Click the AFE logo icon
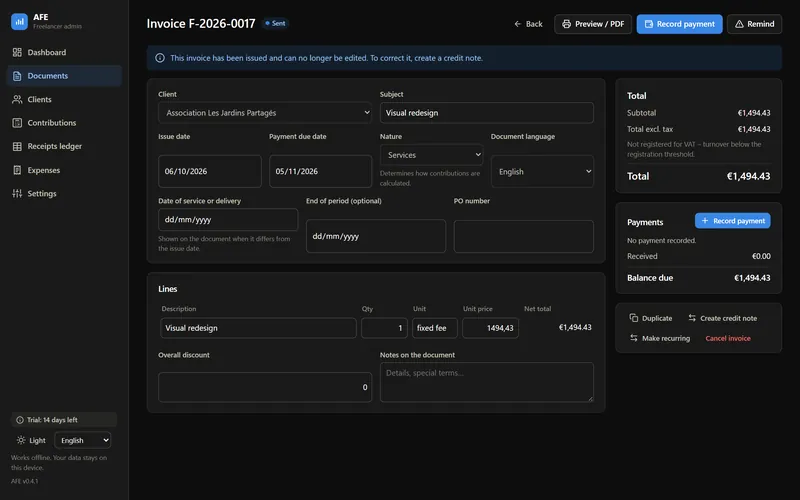This screenshot has height=500, width=800. point(19,21)
